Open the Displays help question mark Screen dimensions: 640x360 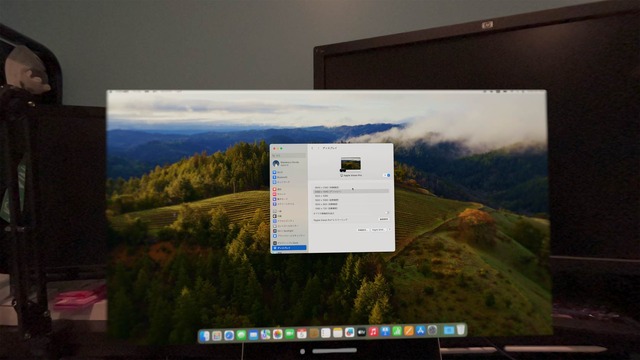click(390, 230)
